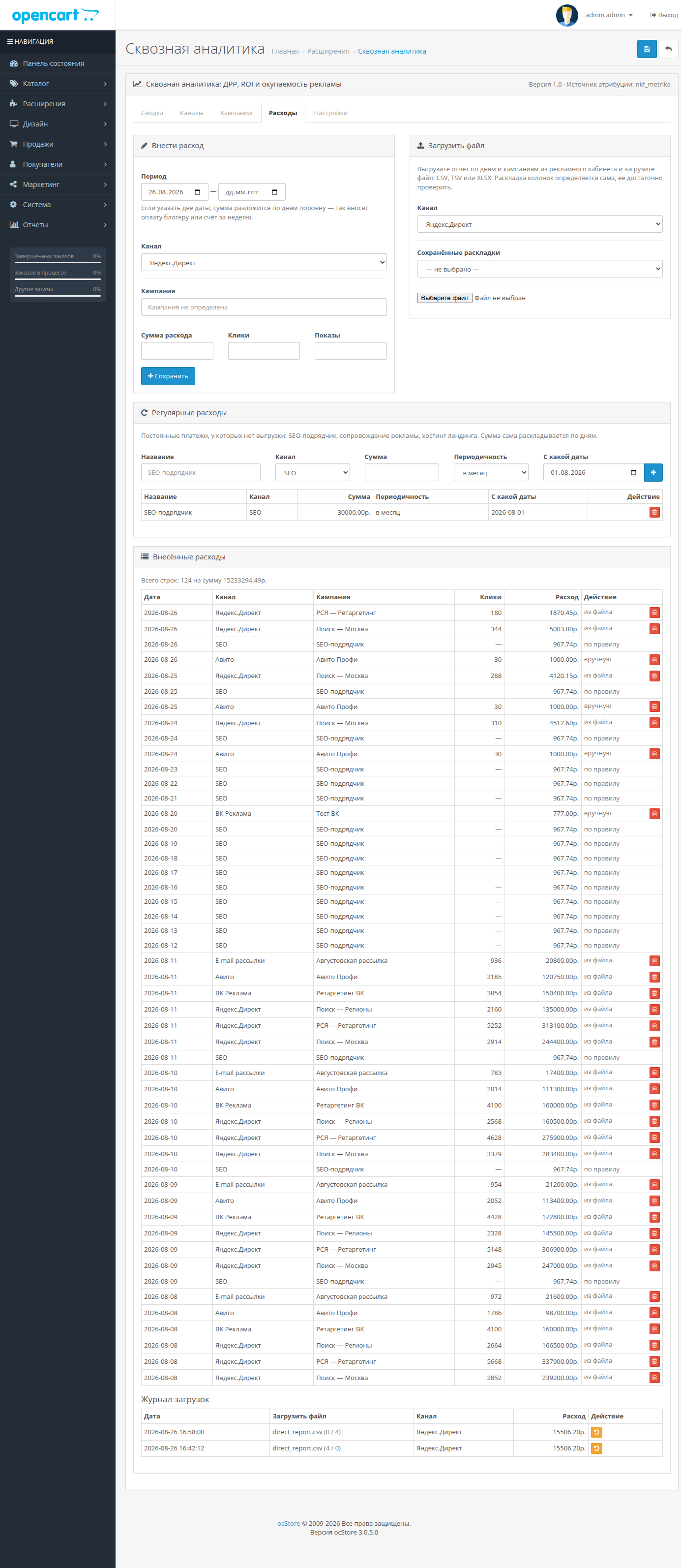This screenshot has height=1568, width=681.
Task: Click the Завершенных заказов progress bar
Action: coord(58,262)
